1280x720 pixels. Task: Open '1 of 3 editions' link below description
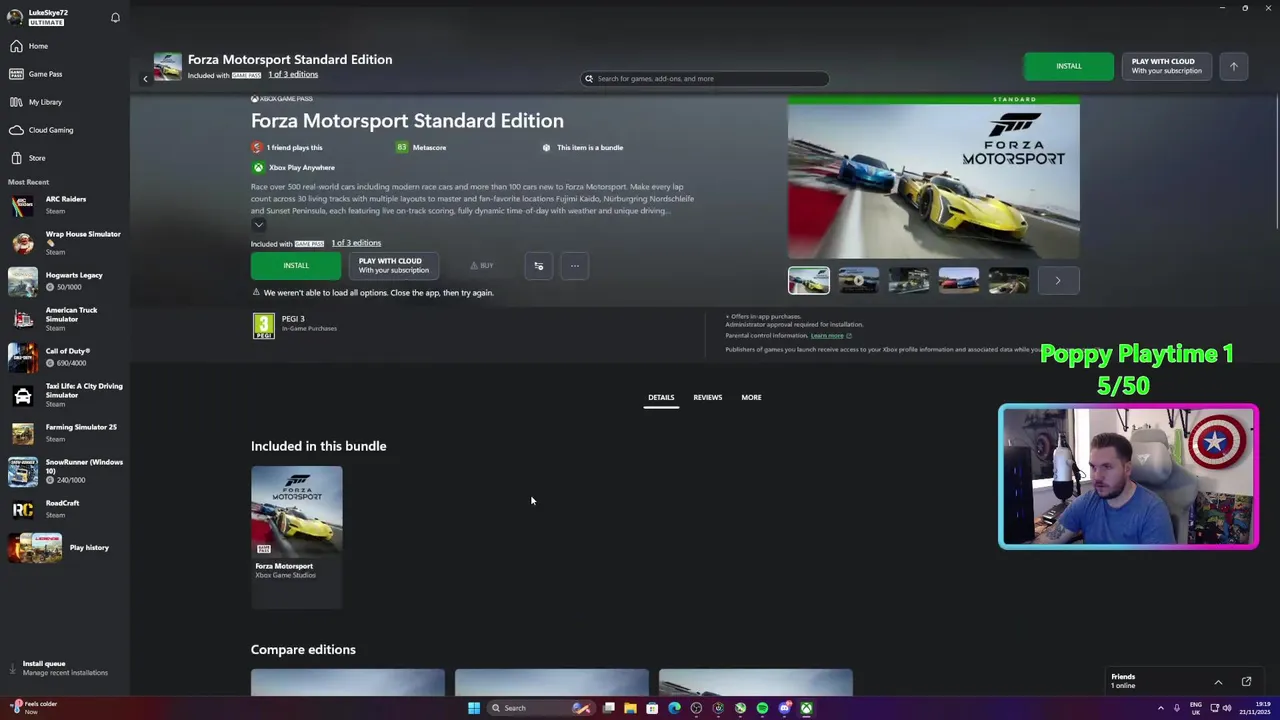(x=356, y=243)
